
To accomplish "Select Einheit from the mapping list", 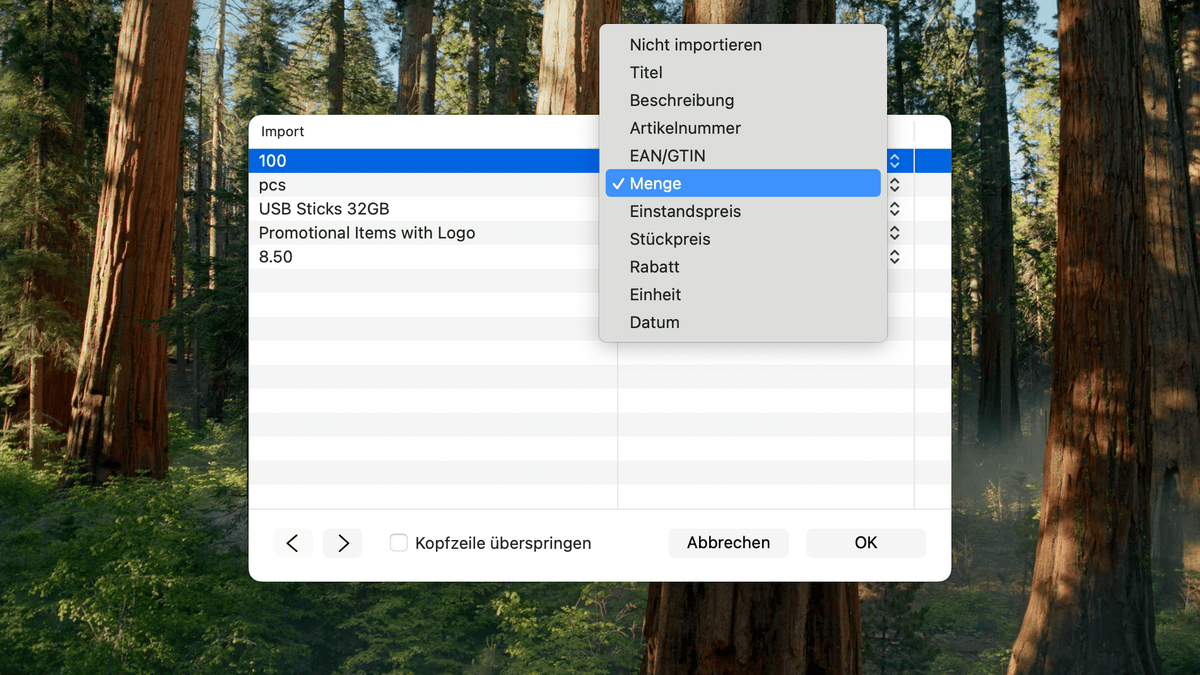I will [655, 294].
